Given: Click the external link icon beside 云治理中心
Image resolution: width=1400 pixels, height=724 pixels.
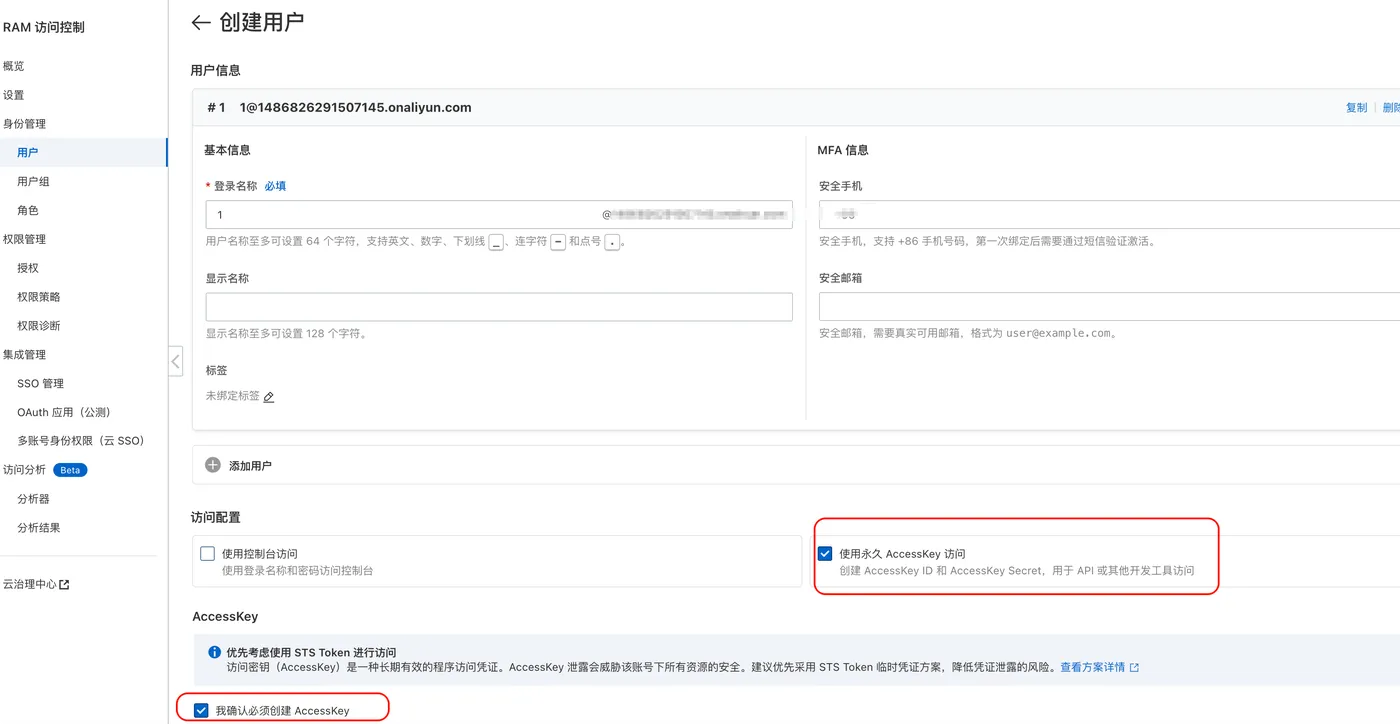Looking at the screenshot, I should pos(65,585).
